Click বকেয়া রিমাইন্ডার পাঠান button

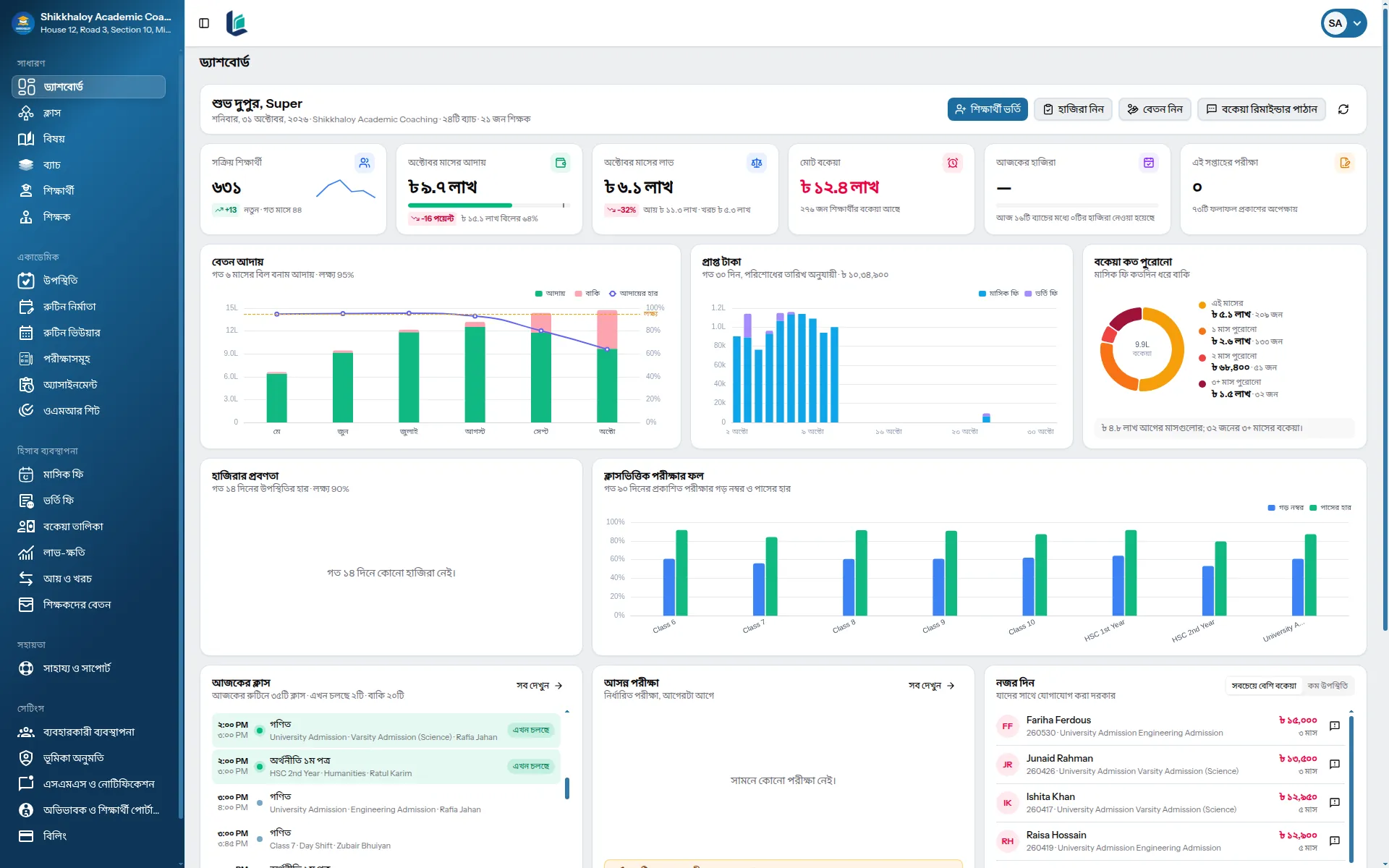click(x=1262, y=109)
